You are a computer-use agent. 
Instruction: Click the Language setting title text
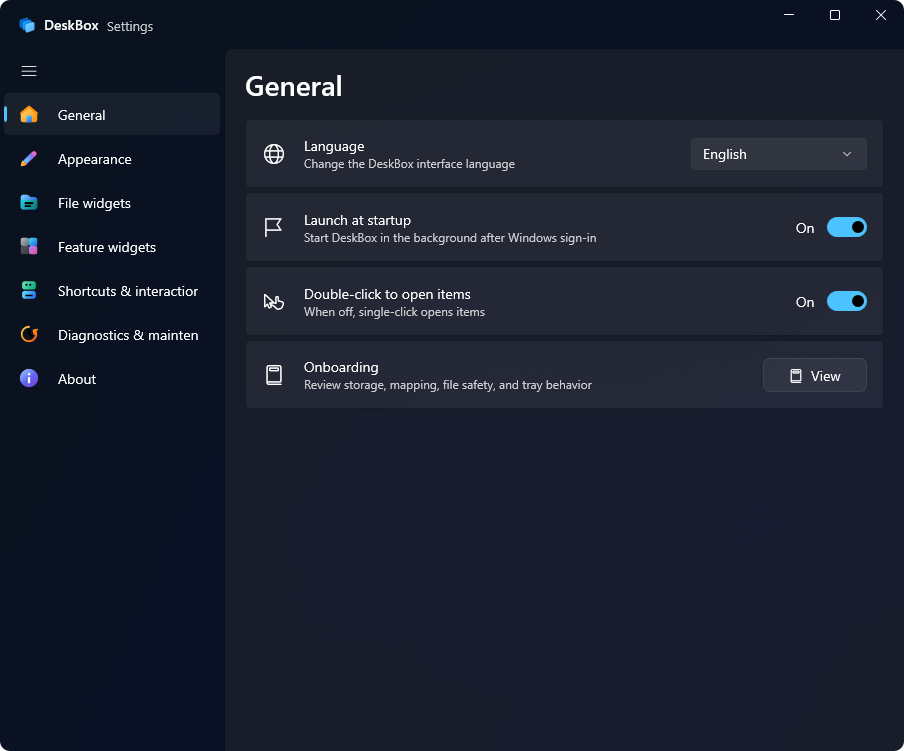click(334, 146)
